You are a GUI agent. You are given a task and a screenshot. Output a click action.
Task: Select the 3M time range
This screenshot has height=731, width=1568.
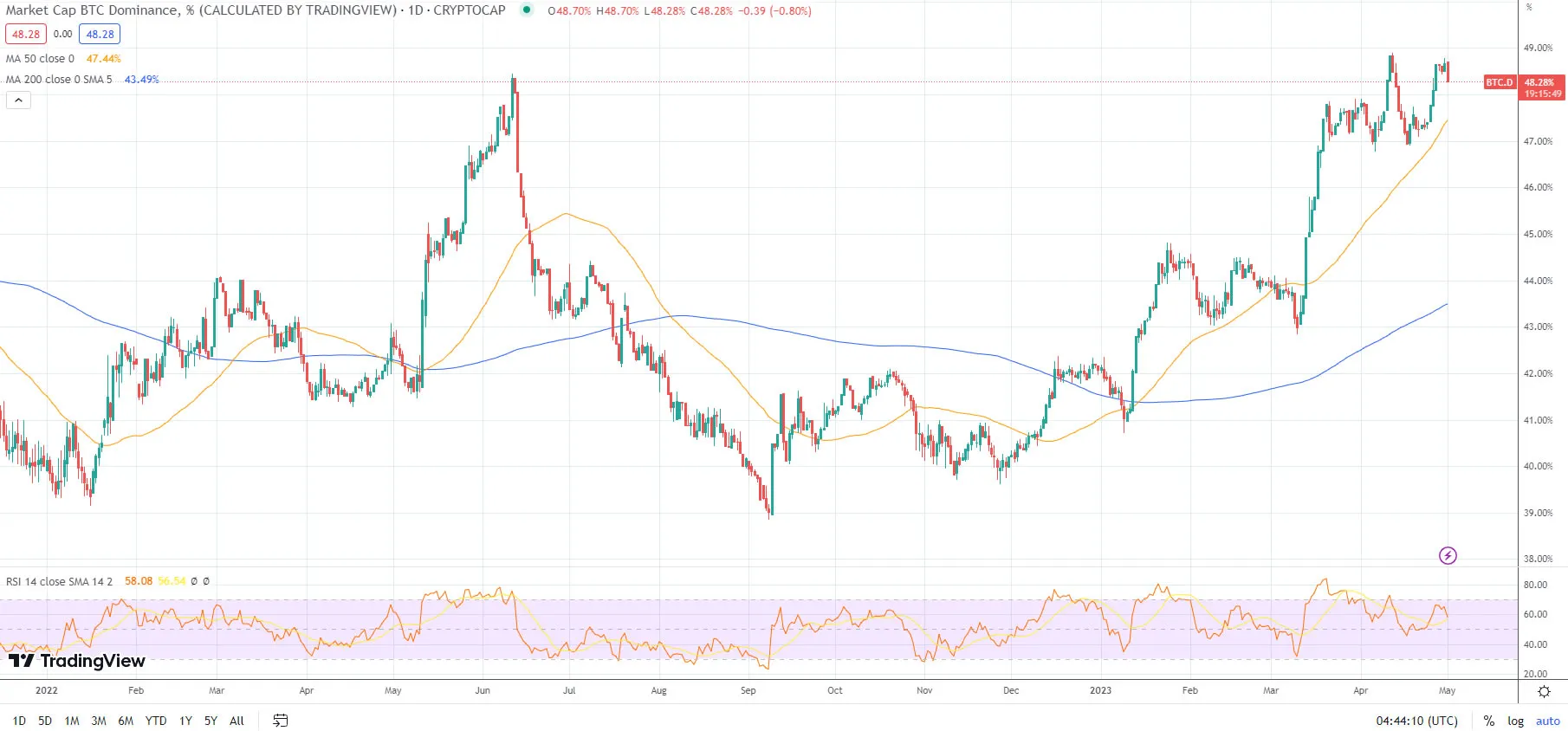point(99,721)
